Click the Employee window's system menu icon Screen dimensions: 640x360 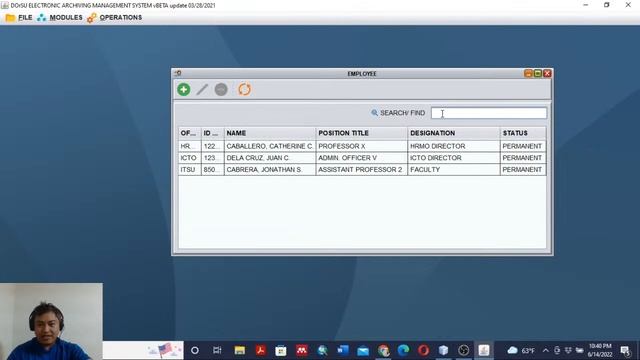[x=178, y=73]
